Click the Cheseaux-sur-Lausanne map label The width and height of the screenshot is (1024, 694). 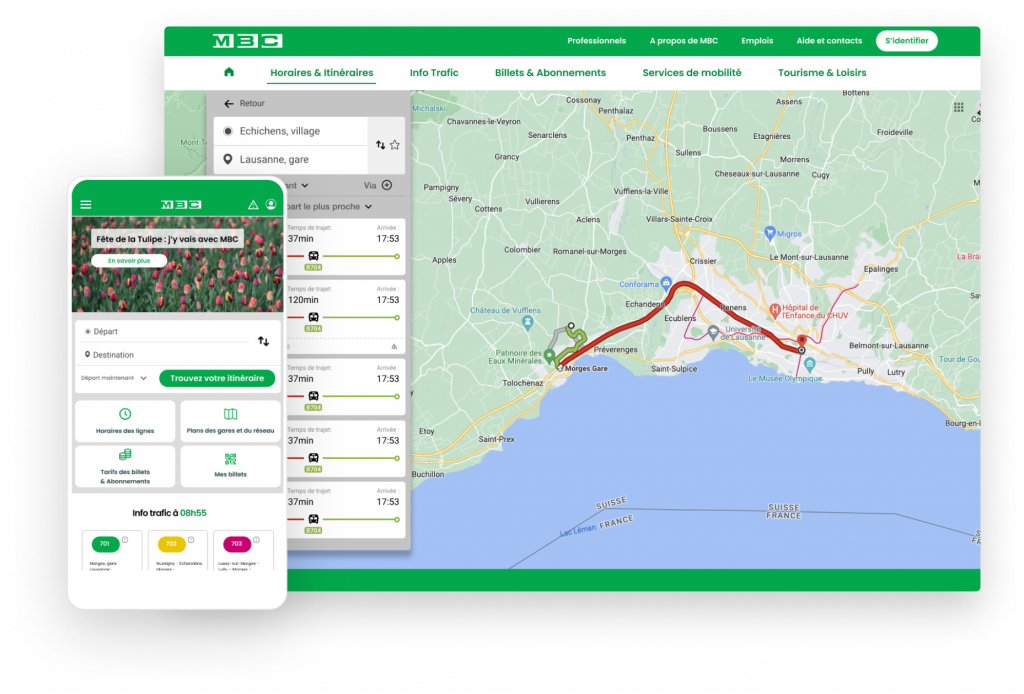pyautogui.click(x=757, y=174)
